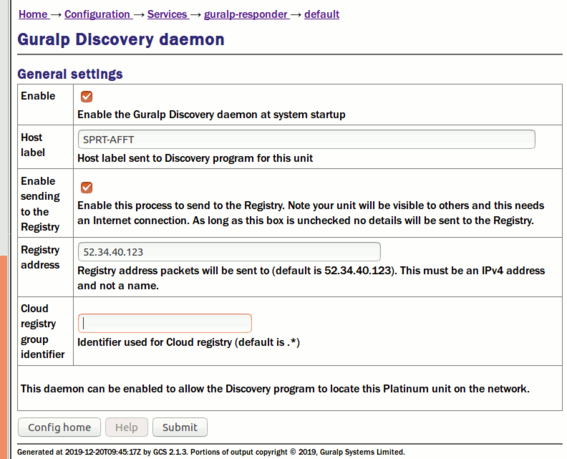The image size is (567, 459).
Task: Uncheck the Enable daemon at startup checkbox
Action: pyautogui.click(x=86, y=97)
